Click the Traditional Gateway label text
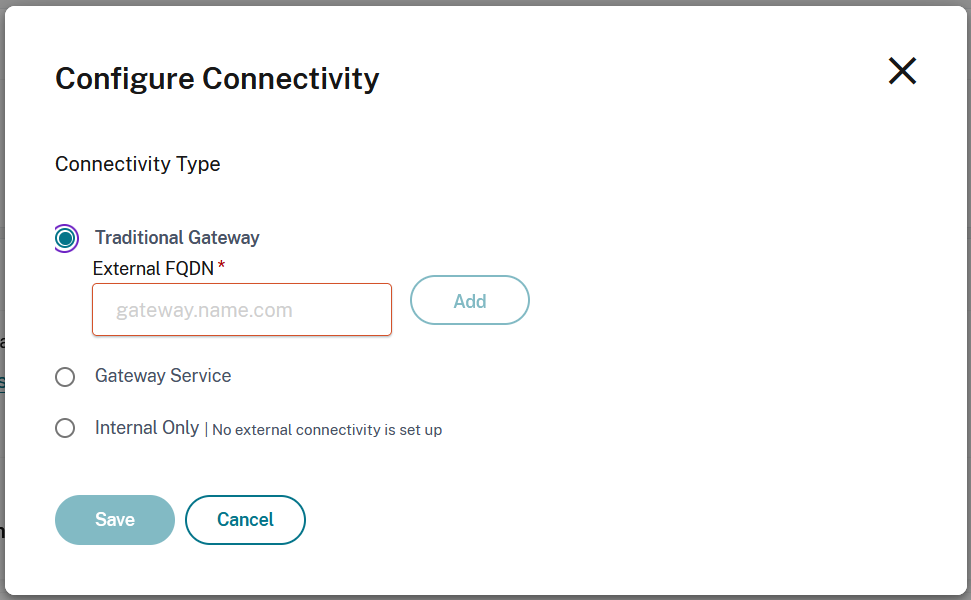 pyautogui.click(x=176, y=238)
